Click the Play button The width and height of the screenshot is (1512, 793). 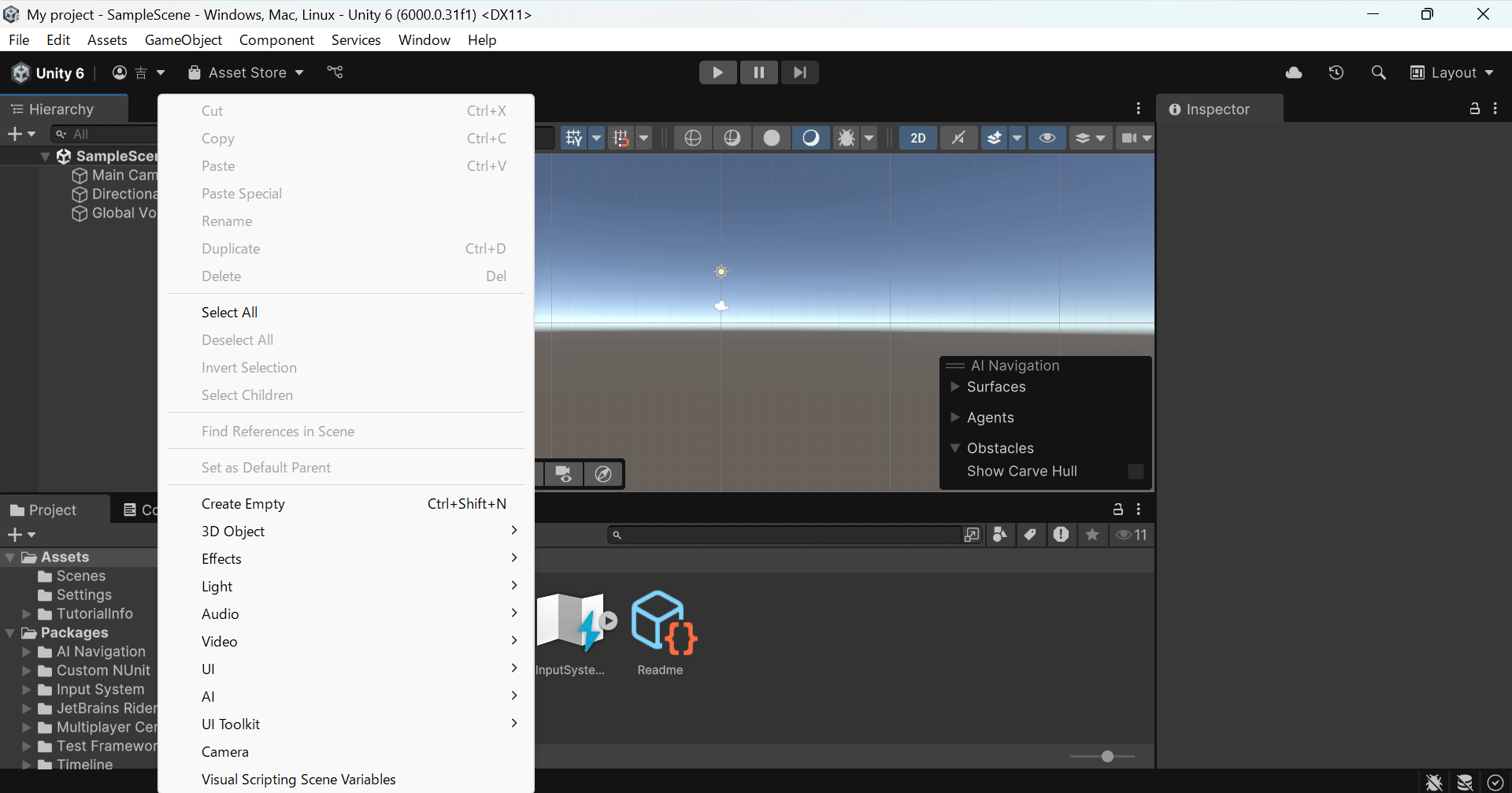(717, 72)
